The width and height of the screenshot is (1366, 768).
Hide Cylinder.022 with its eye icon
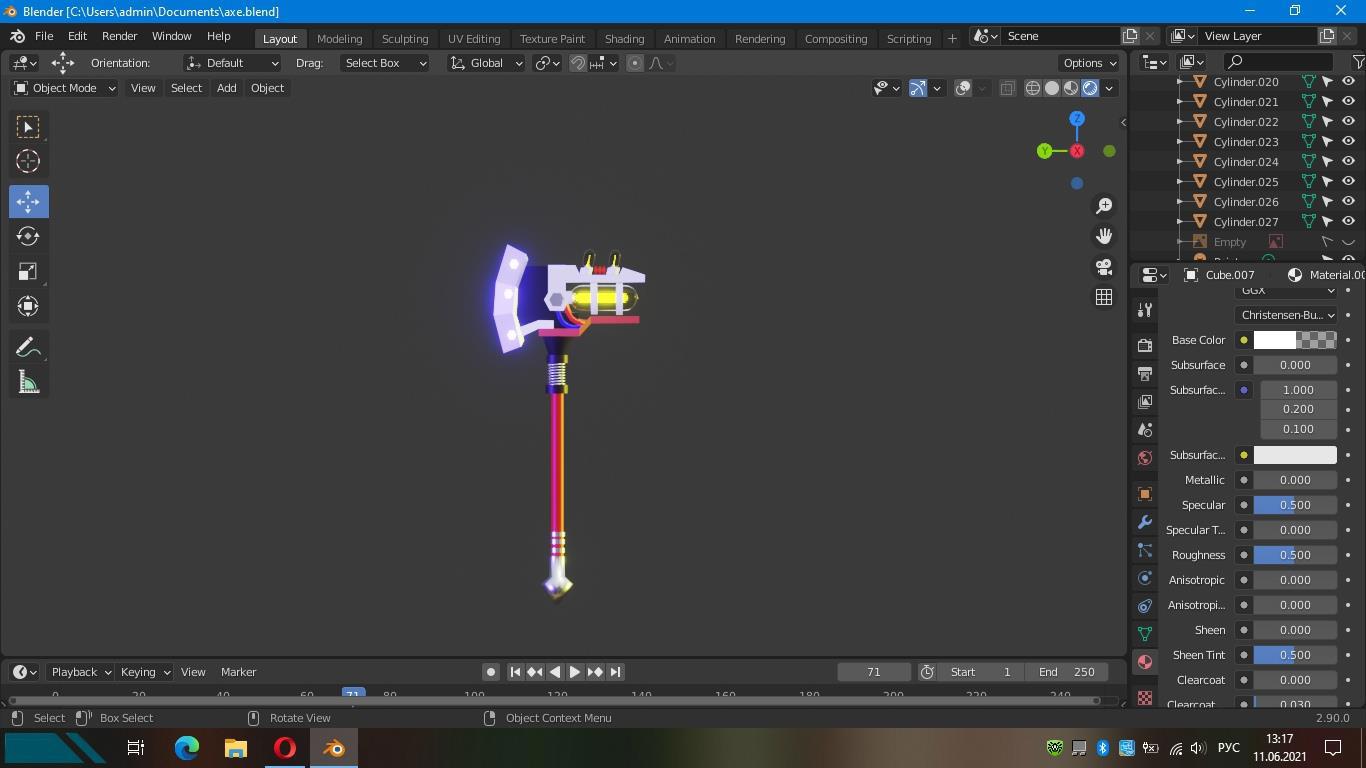1348,121
